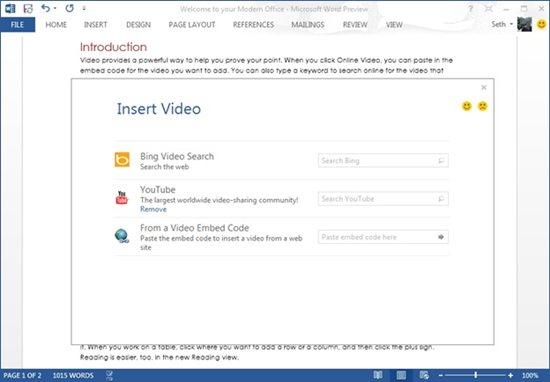Image resolution: width=550 pixels, height=382 pixels.
Task: Close the Insert Video dialog
Action: click(x=484, y=87)
